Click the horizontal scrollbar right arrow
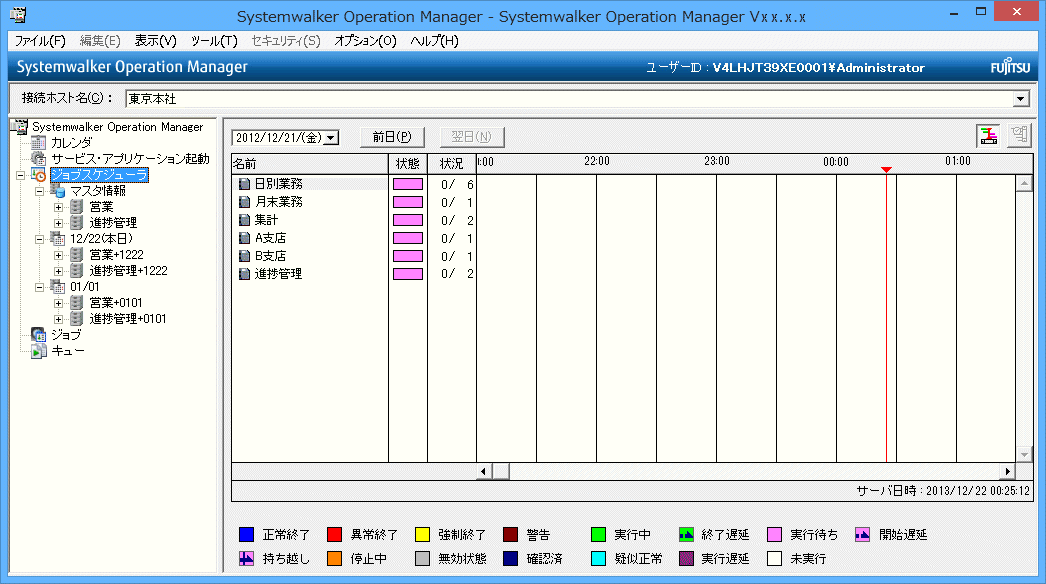Image resolution: width=1046 pixels, height=584 pixels. pyautogui.click(x=1007, y=472)
